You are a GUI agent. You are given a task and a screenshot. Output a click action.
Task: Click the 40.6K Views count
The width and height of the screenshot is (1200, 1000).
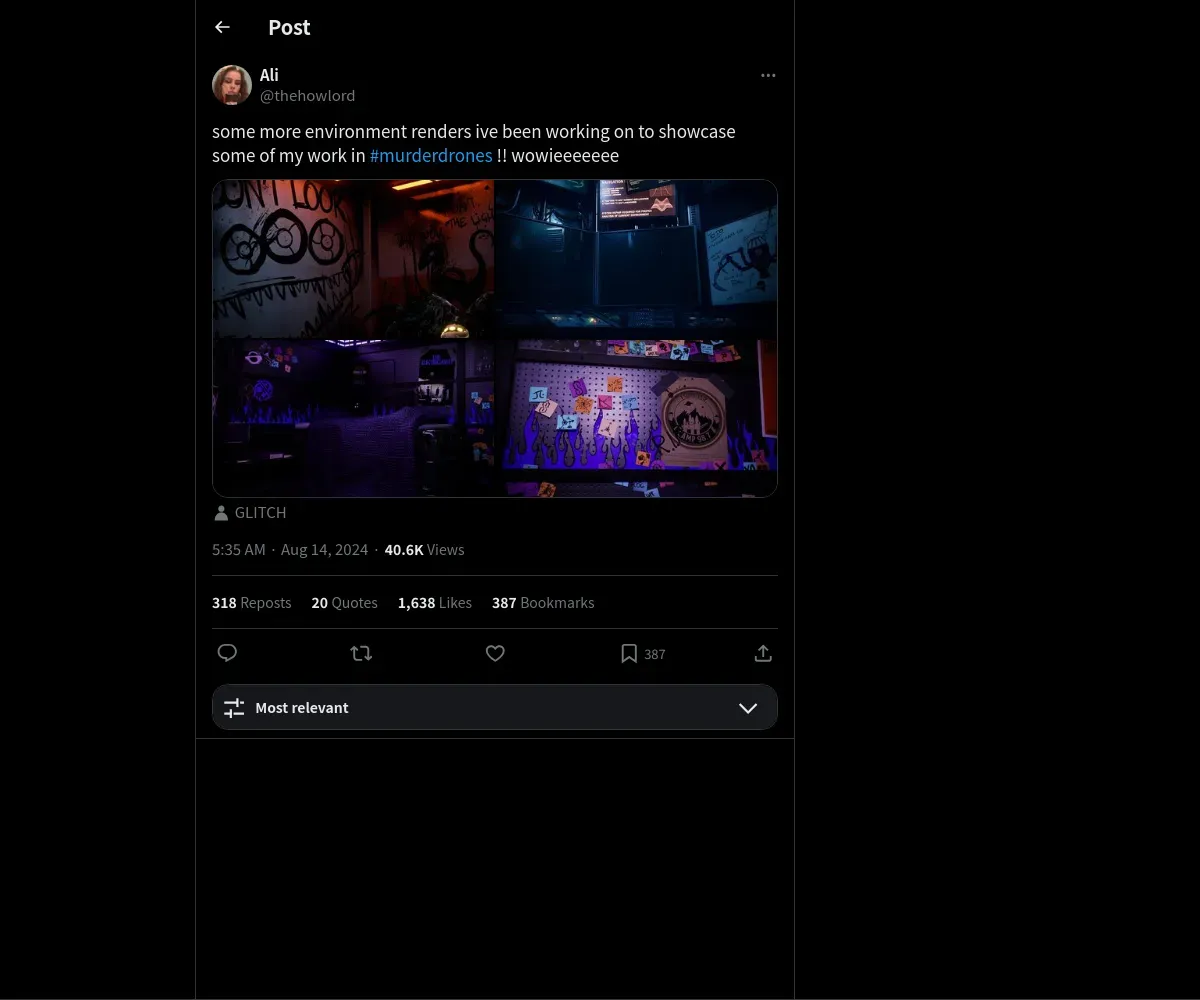coord(424,549)
